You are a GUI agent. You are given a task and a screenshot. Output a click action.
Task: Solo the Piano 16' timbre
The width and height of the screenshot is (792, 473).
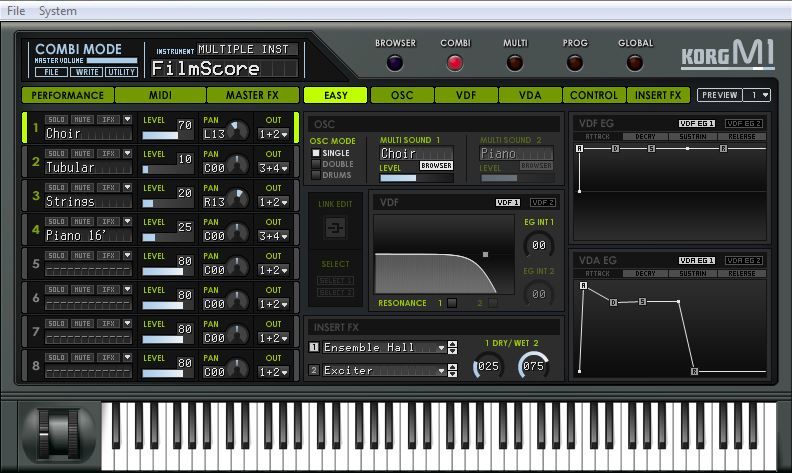click(x=56, y=221)
